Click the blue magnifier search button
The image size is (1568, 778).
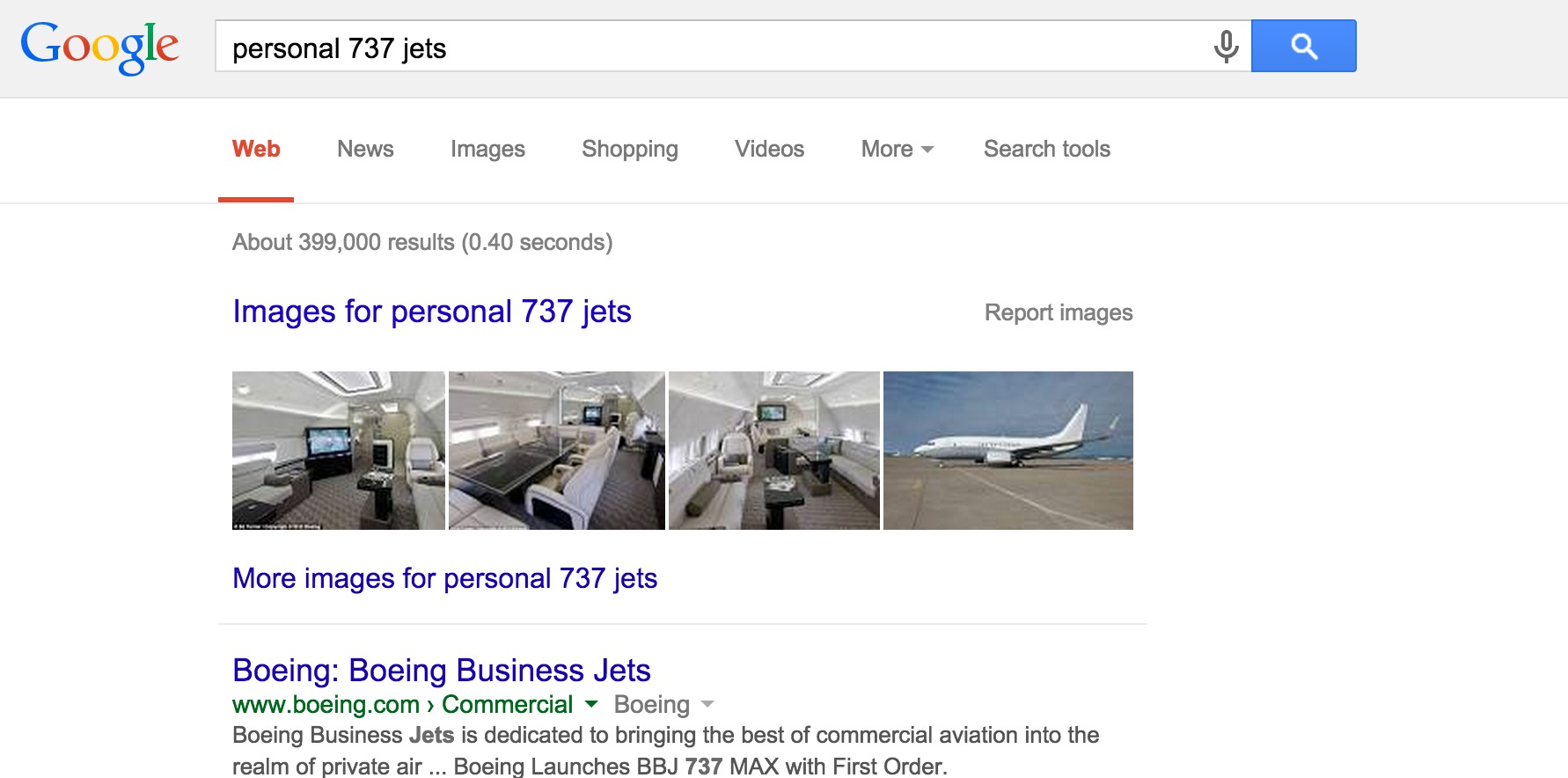[x=1303, y=46]
